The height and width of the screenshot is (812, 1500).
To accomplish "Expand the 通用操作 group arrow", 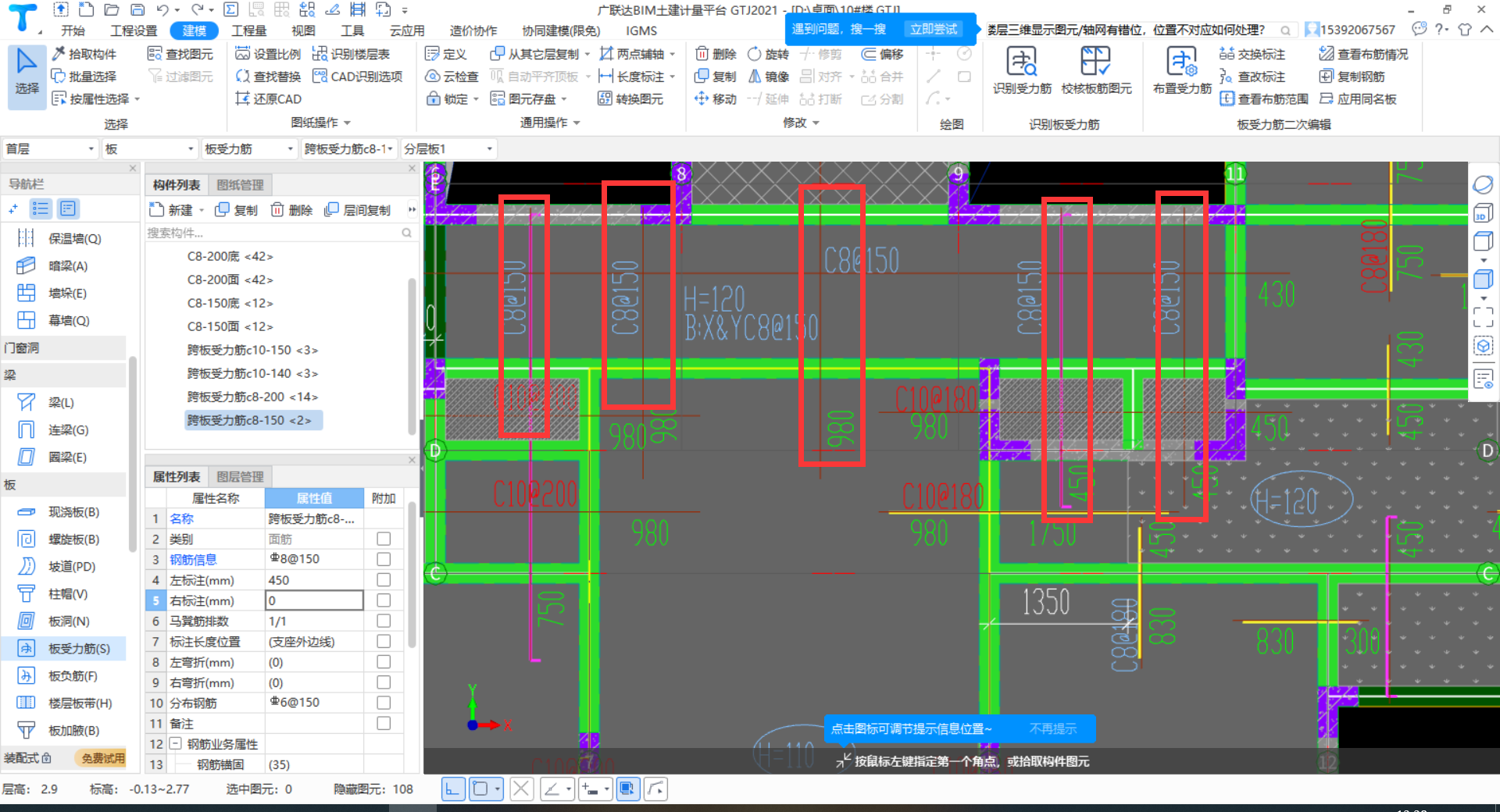I will (577, 123).
